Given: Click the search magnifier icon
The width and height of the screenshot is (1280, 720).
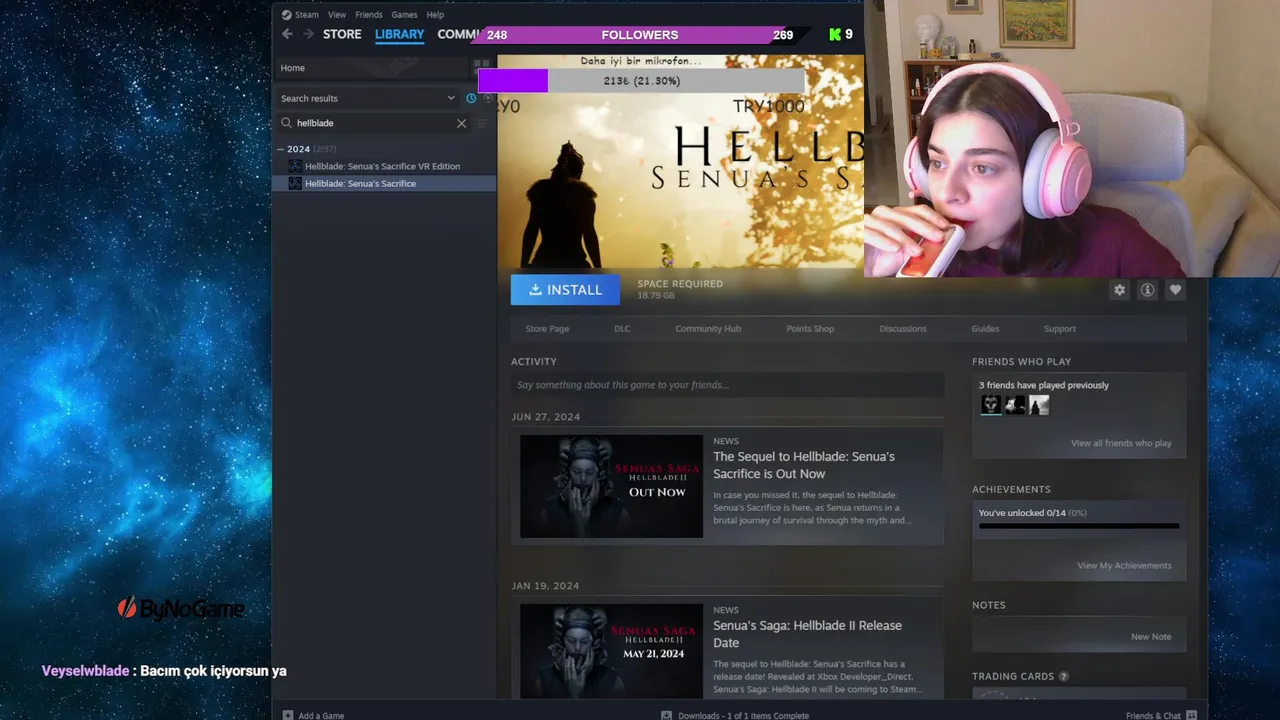Looking at the screenshot, I should click(286, 123).
